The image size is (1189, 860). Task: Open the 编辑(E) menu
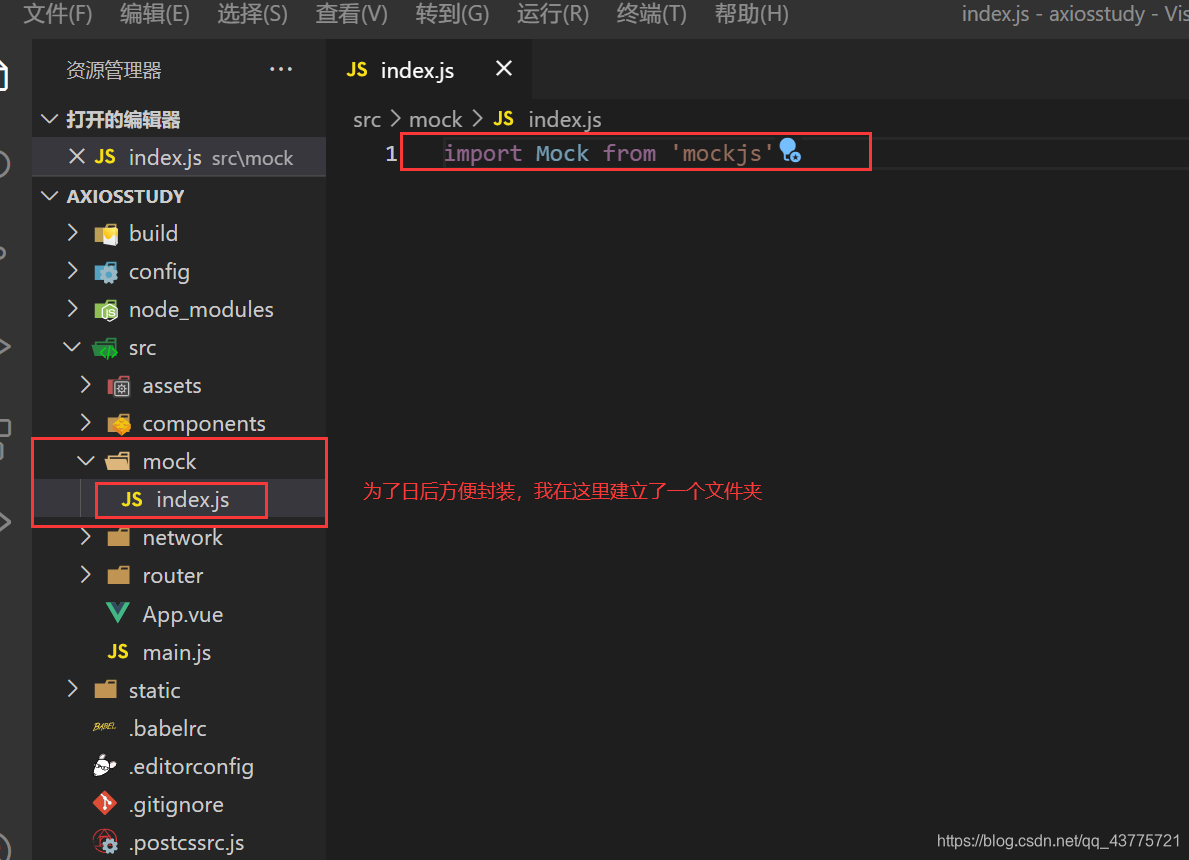coord(155,14)
